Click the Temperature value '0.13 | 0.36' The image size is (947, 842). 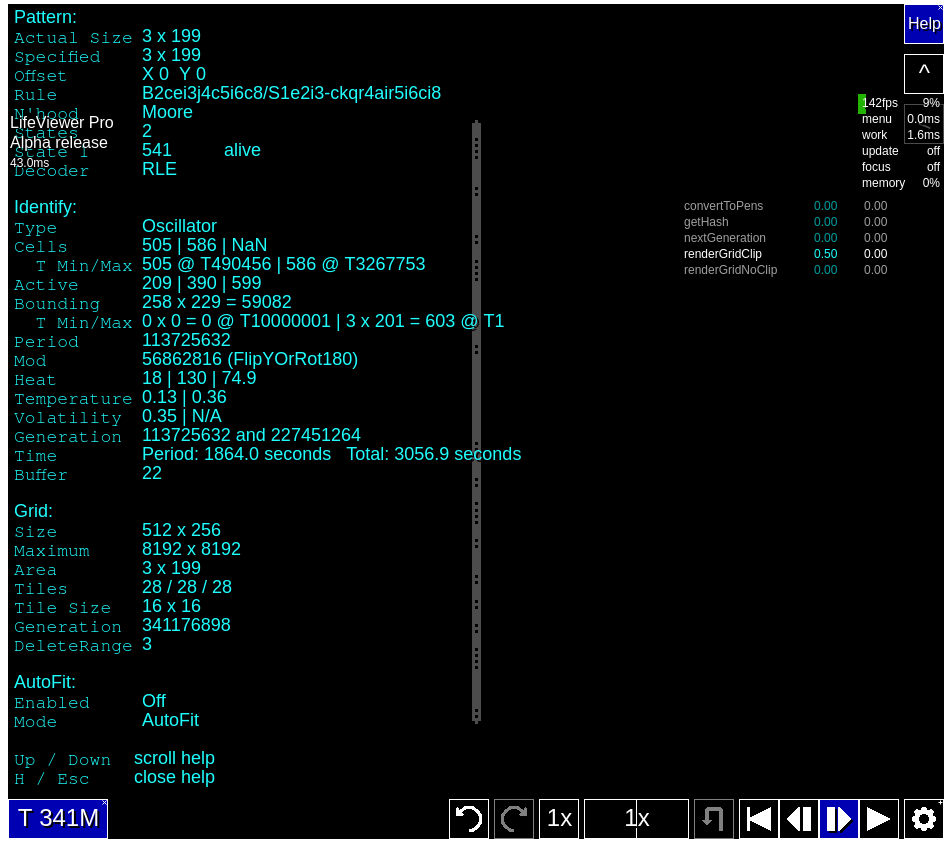tap(184, 397)
